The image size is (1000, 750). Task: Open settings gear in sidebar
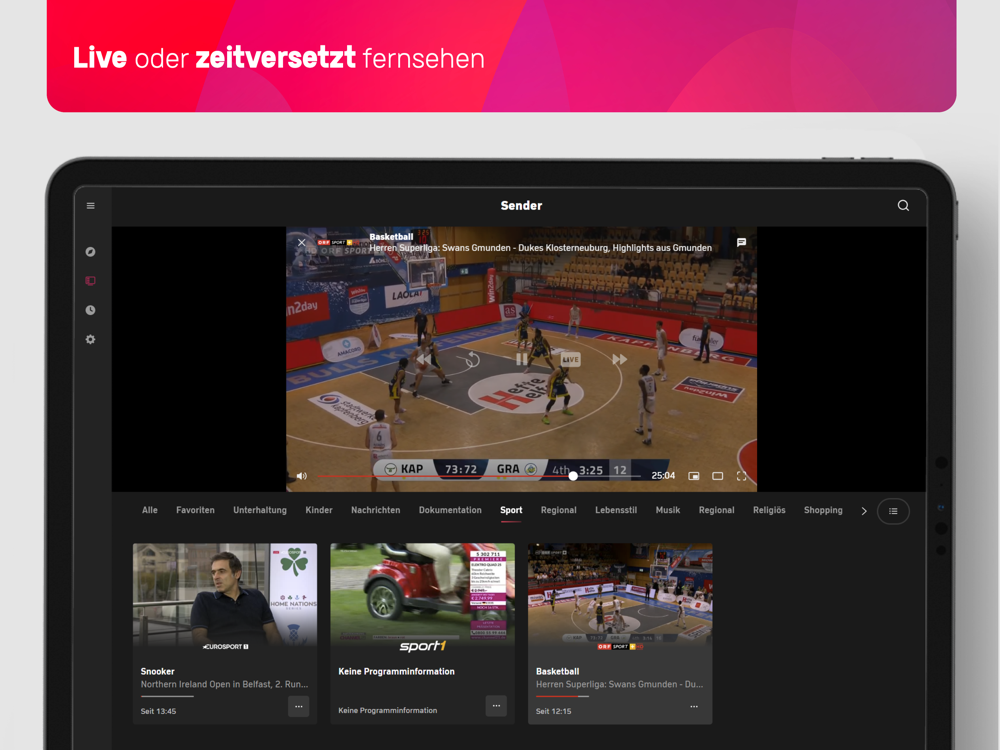click(91, 339)
